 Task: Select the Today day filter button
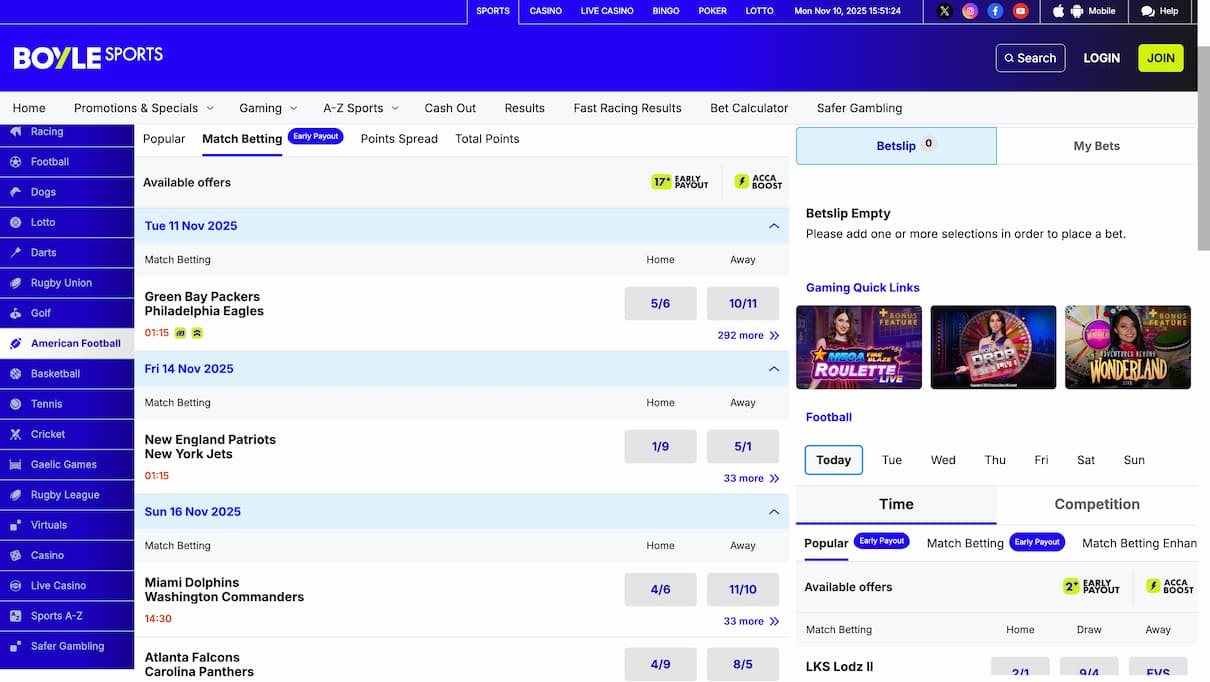tap(833, 459)
